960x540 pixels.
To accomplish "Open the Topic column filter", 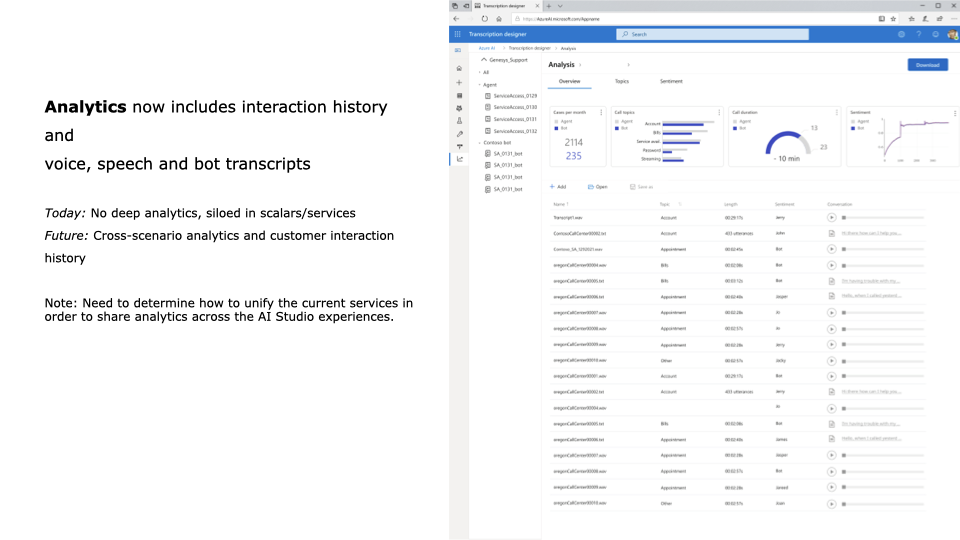I will pyautogui.click(x=680, y=204).
